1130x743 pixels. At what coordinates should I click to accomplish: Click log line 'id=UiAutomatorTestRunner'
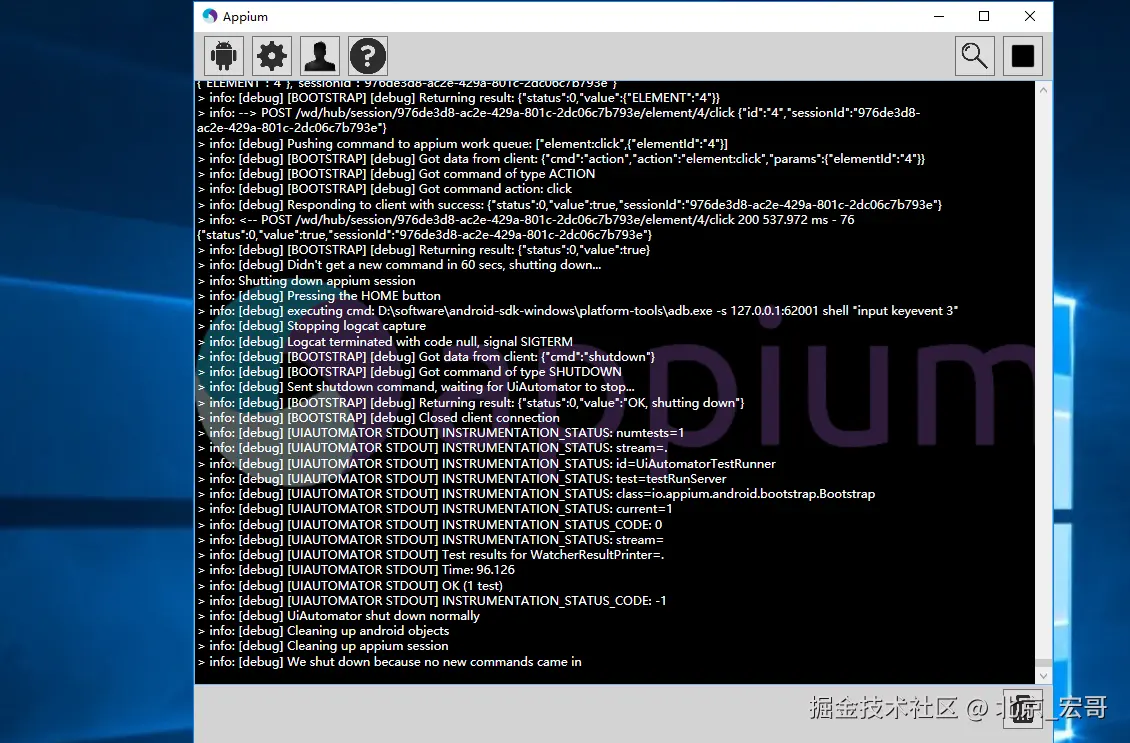[x=486, y=463]
